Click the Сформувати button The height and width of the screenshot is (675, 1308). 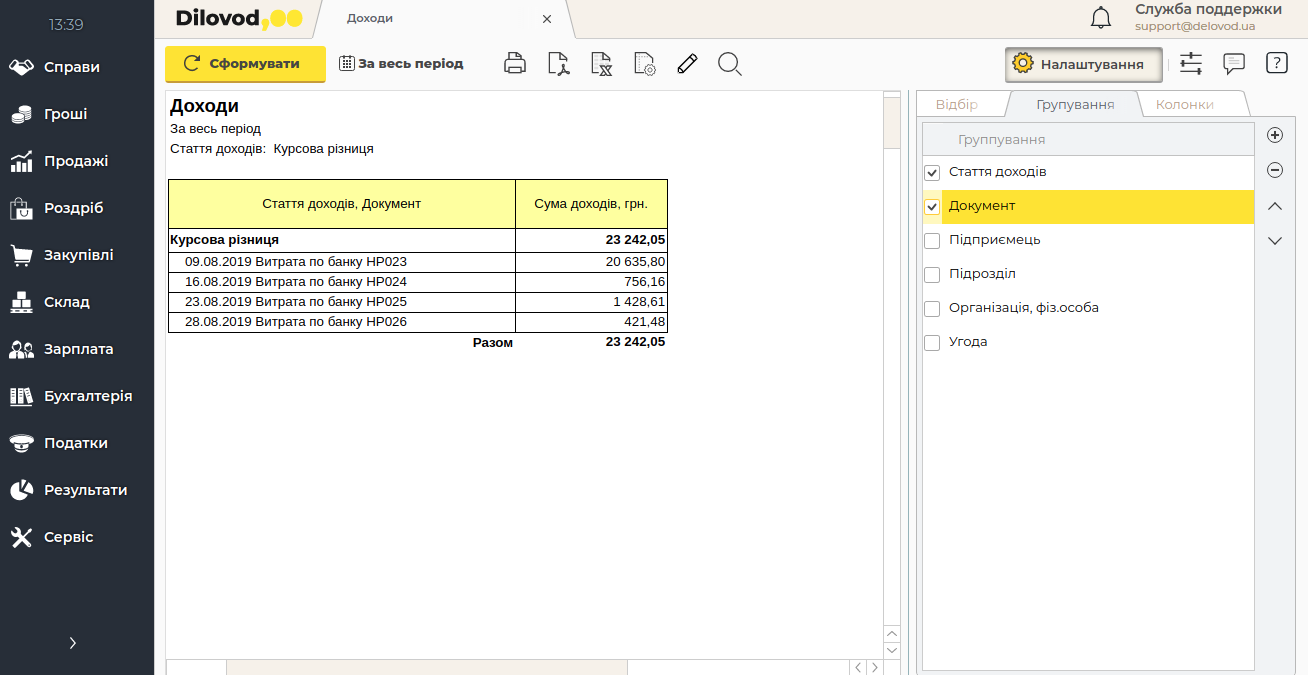pyautogui.click(x=245, y=63)
